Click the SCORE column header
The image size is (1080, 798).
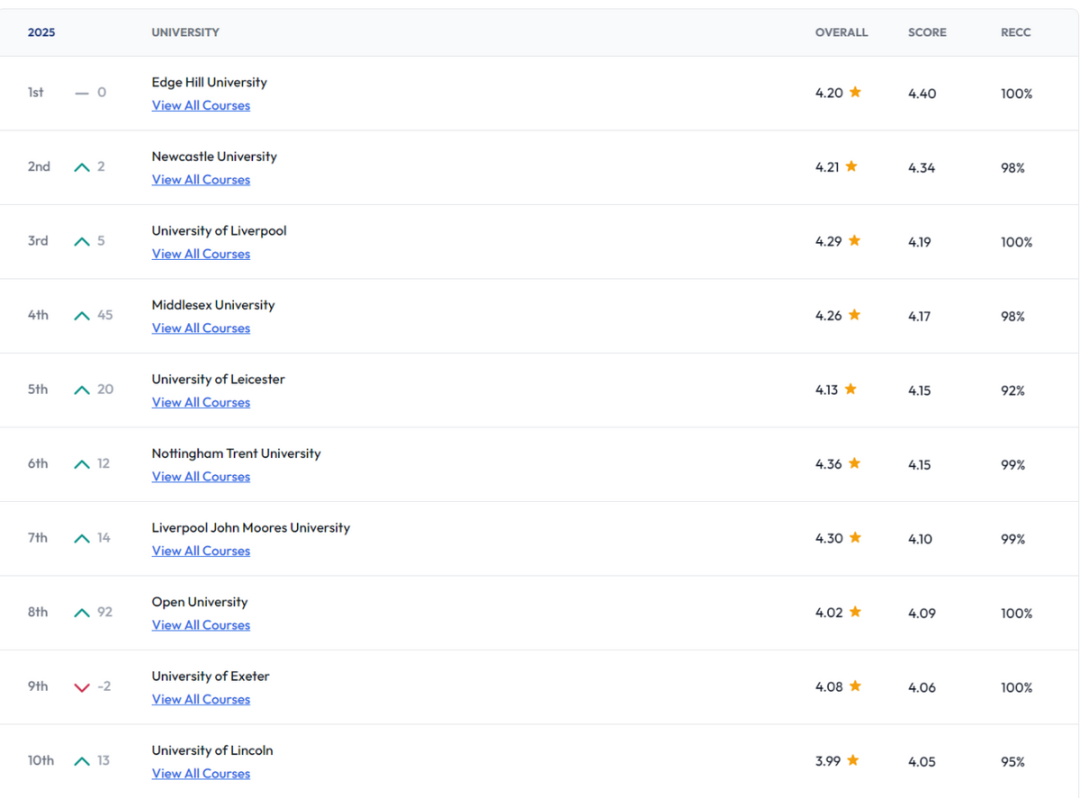click(x=926, y=32)
